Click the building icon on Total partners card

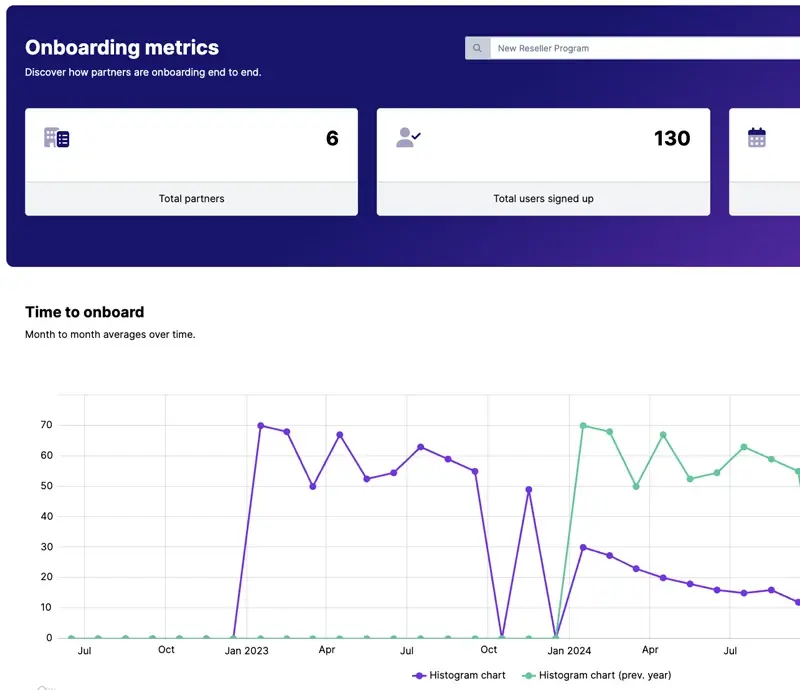pyautogui.click(x=56, y=138)
